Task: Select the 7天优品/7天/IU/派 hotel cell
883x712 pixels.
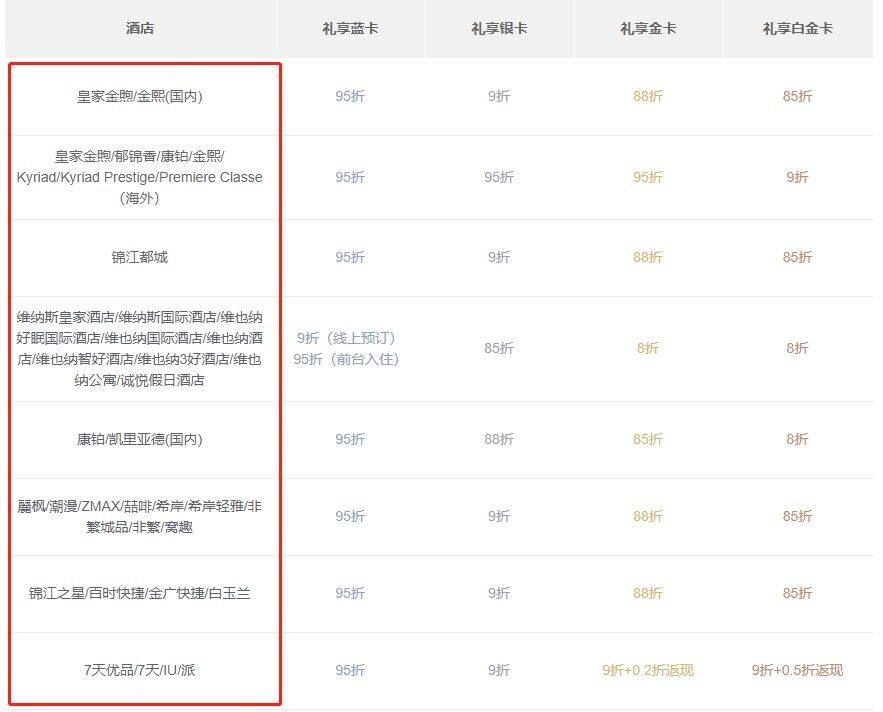Action: [140, 670]
